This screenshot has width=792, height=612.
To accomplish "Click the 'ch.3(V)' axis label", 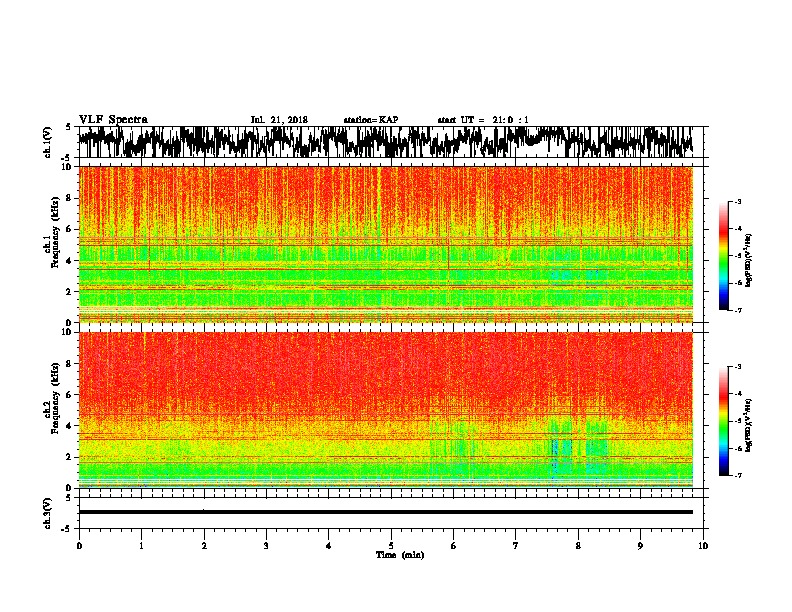I will pyautogui.click(x=47, y=514).
